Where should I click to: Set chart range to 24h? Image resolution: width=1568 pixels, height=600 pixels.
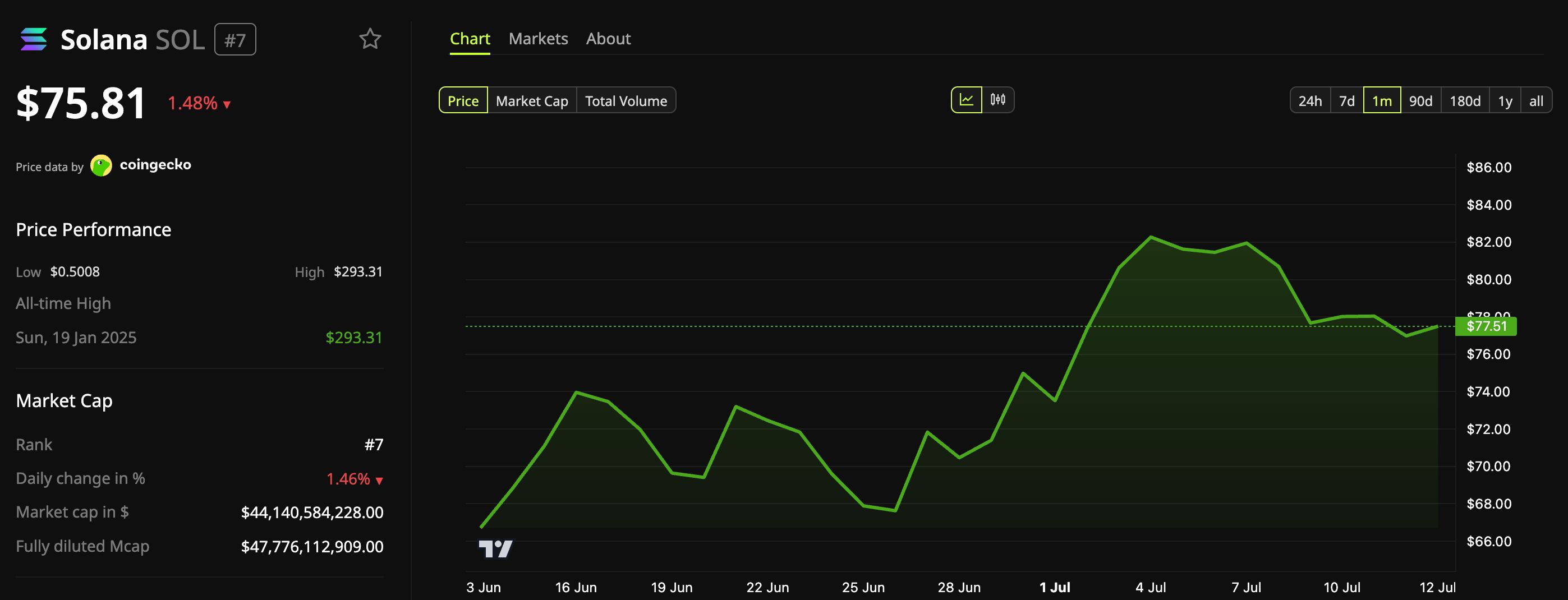coord(1310,100)
